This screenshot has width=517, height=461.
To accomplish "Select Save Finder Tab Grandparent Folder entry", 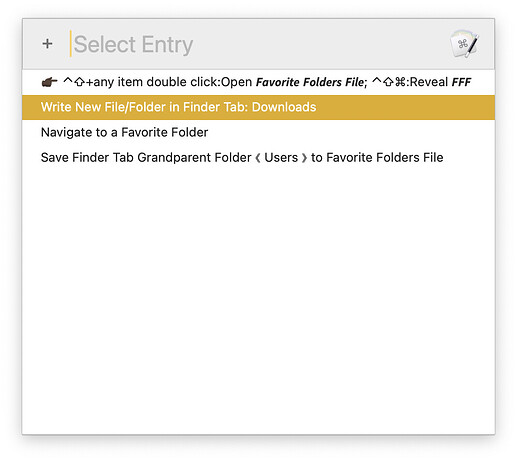I will [x=258, y=157].
